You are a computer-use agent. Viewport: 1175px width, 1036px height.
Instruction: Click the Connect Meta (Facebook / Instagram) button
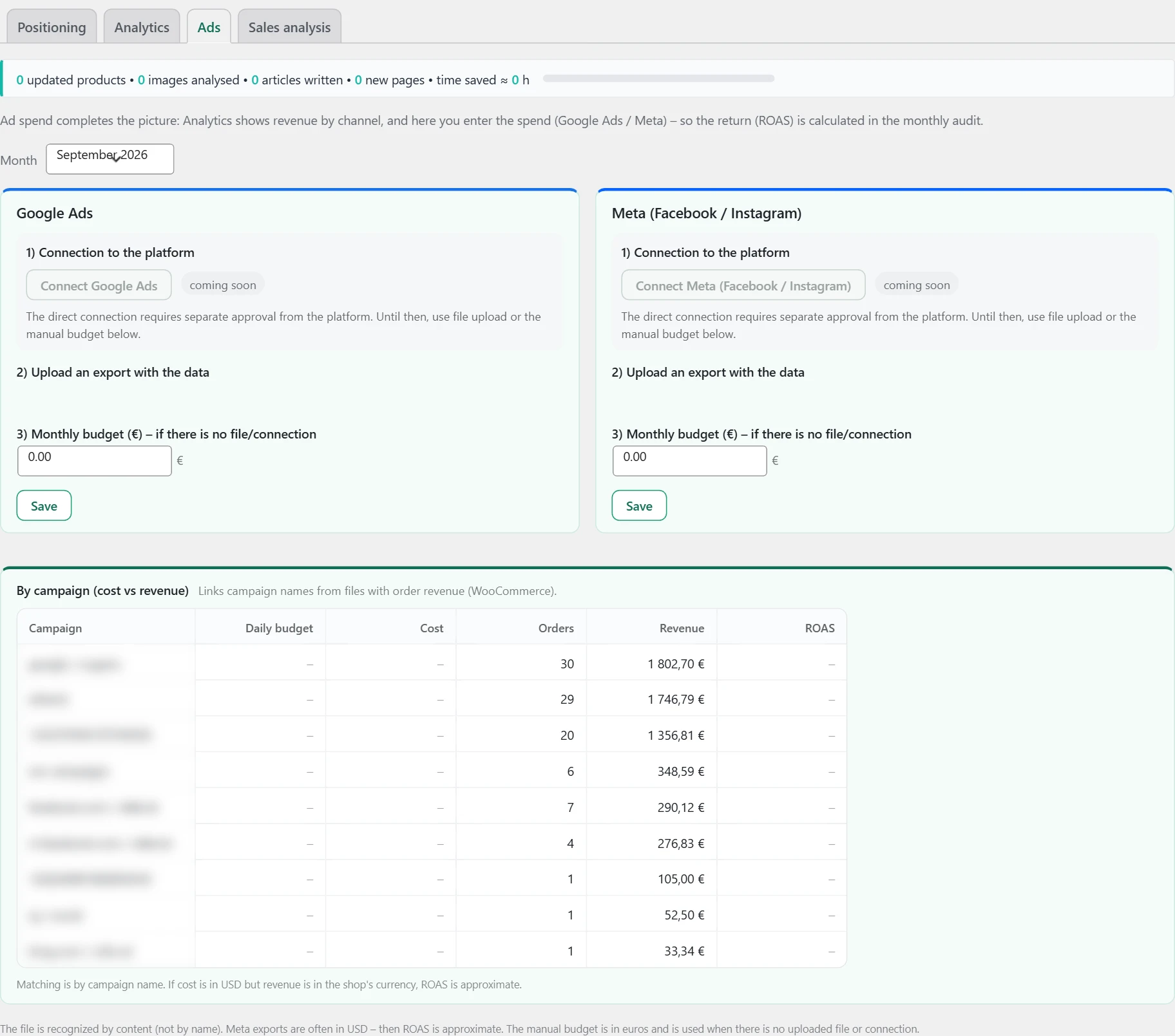743,285
